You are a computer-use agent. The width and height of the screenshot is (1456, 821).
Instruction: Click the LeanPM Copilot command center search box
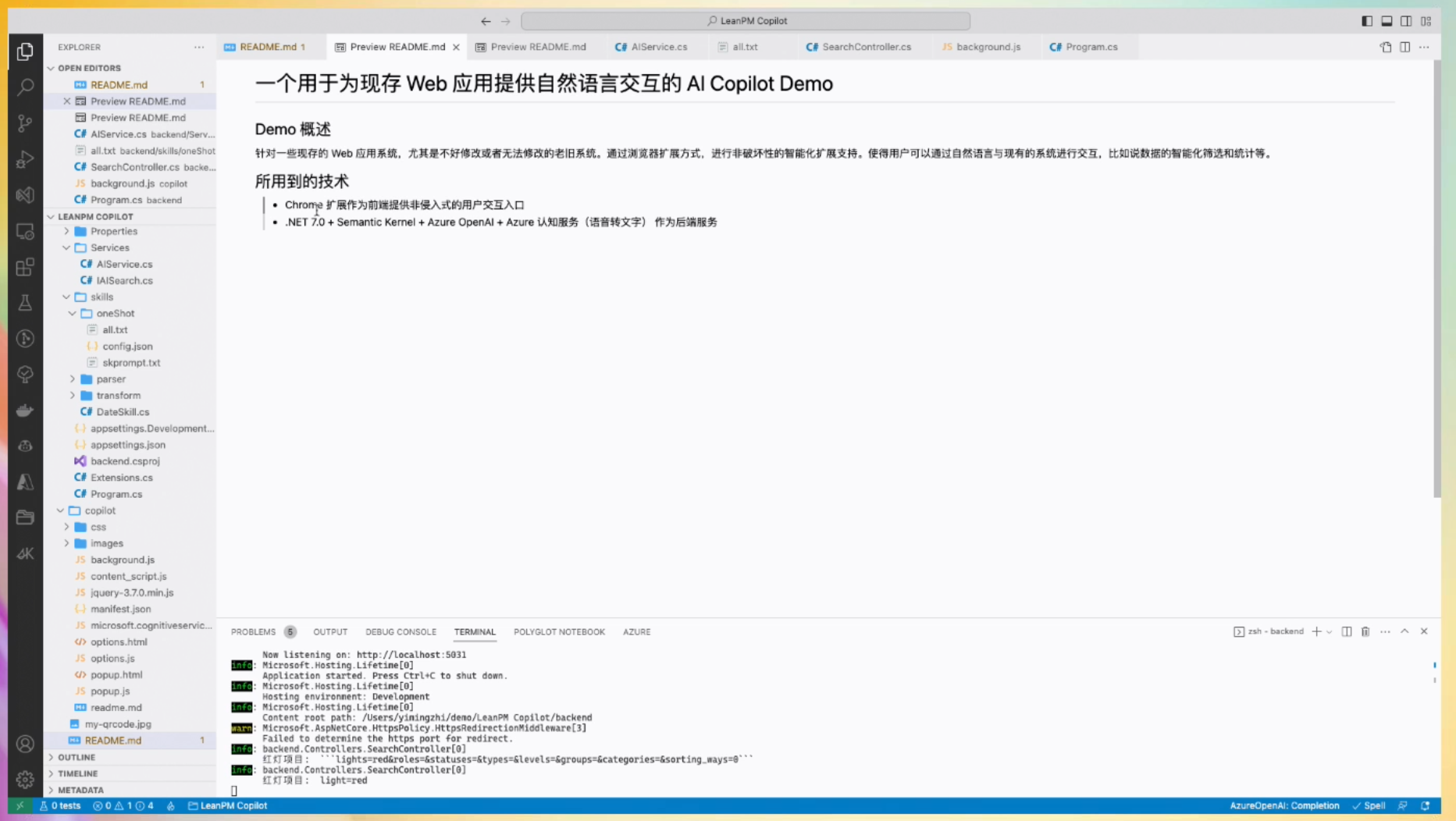pyautogui.click(x=746, y=21)
